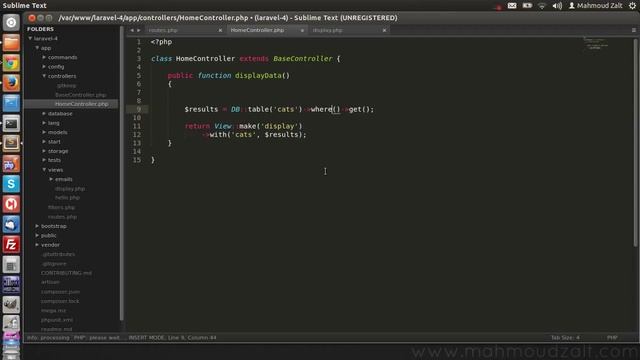Viewport: 640px width, 360px height.
Task: Expand the tests folder
Action: (44, 160)
